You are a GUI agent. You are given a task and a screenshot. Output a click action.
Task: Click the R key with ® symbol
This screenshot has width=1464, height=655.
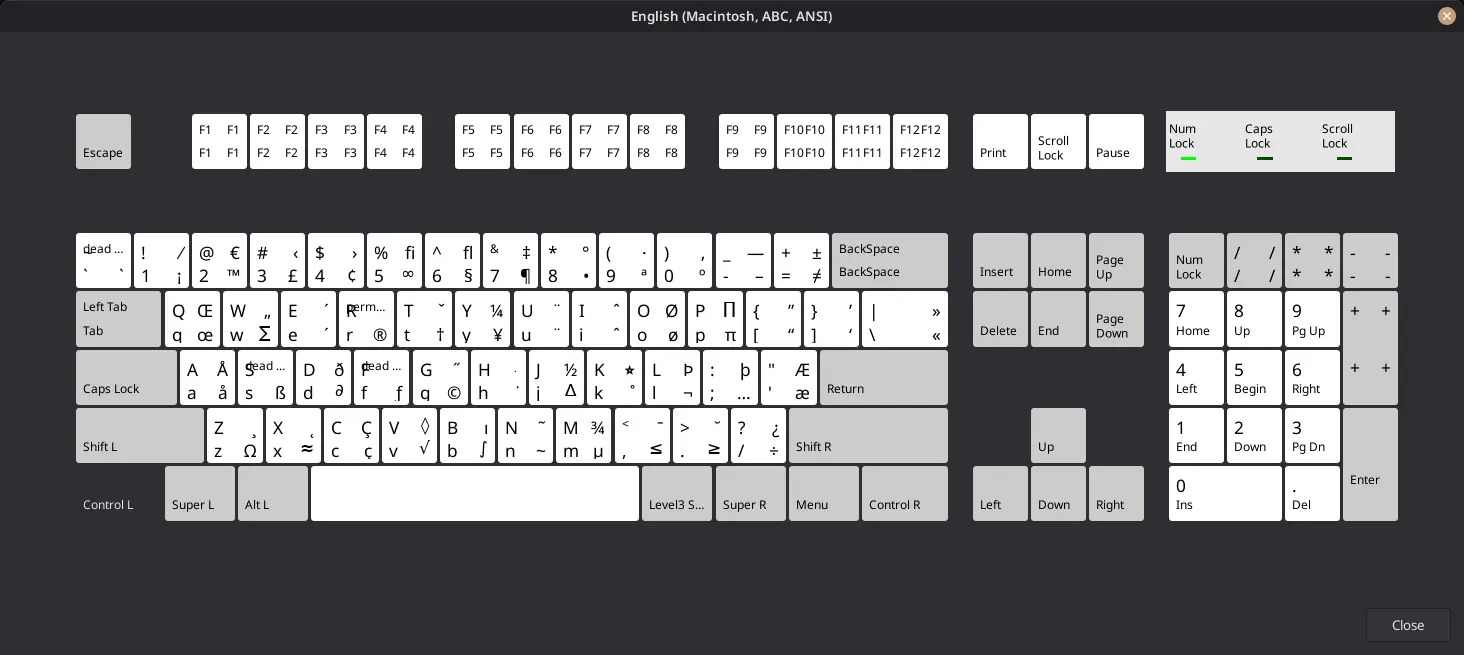pyautogui.click(x=366, y=319)
